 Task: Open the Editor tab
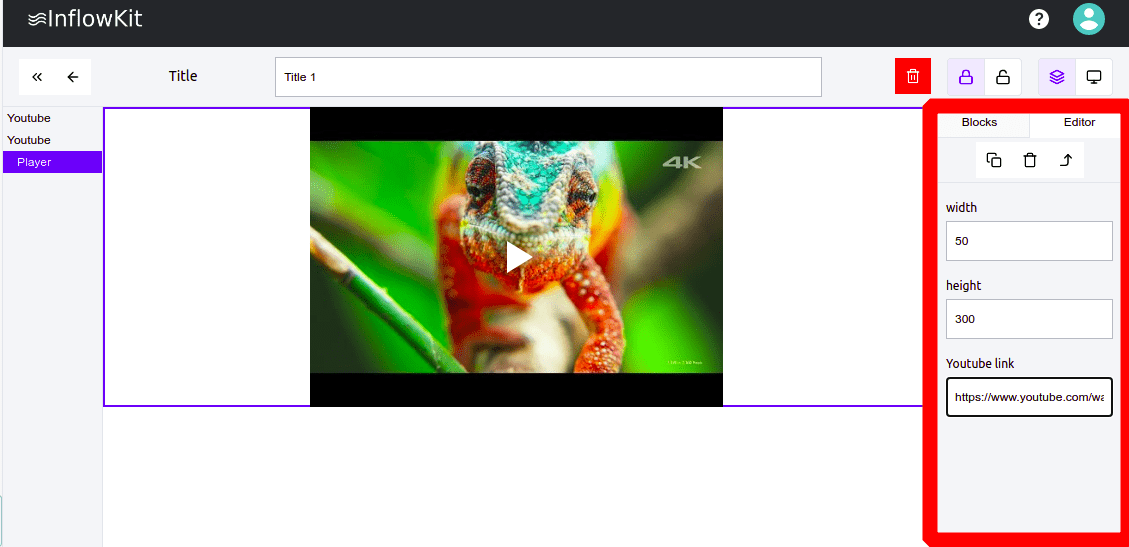tap(1079, 122)
